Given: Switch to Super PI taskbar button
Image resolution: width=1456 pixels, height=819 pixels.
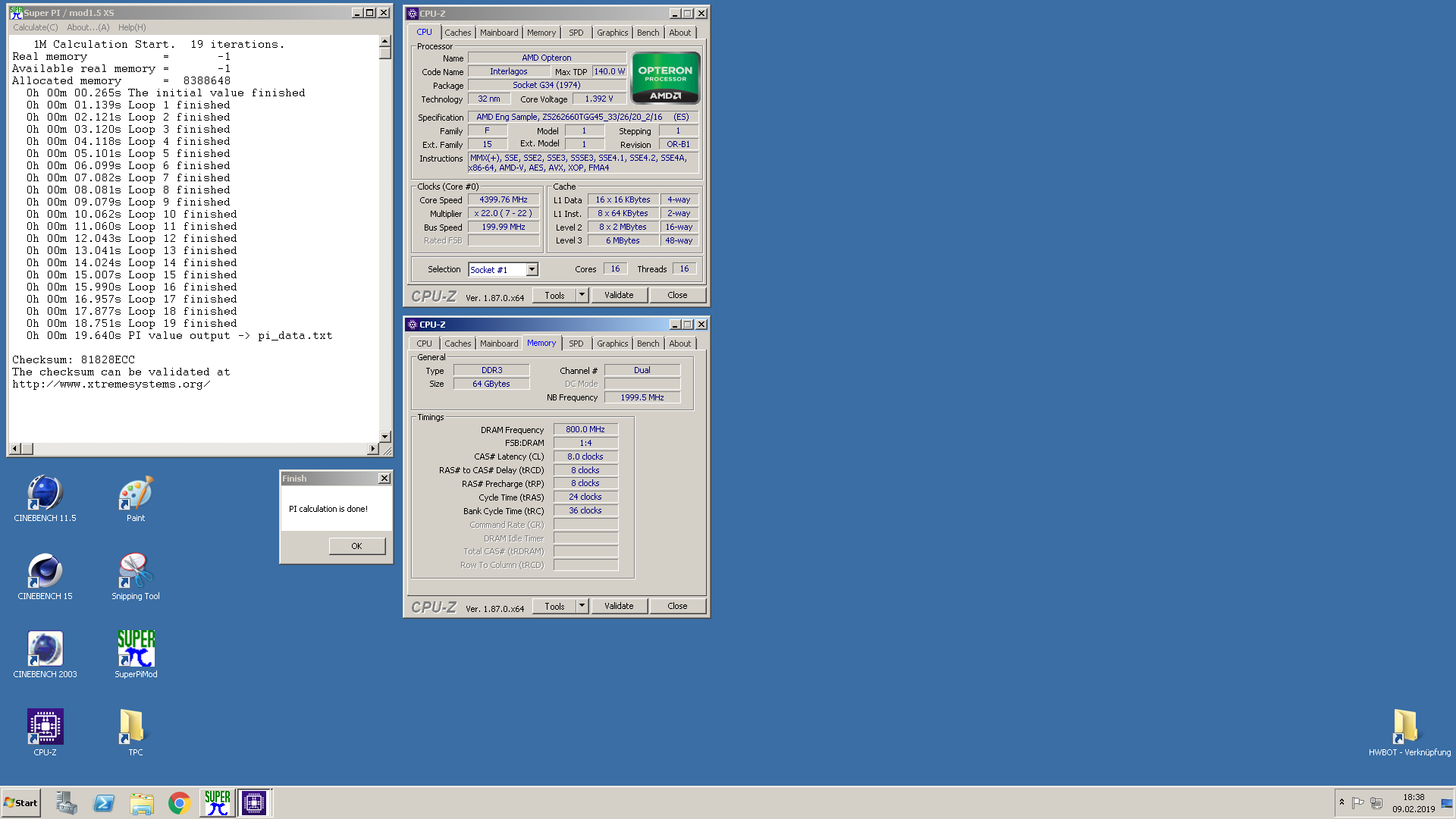Looking at the screenshot, I should click(x=217, y=803).
